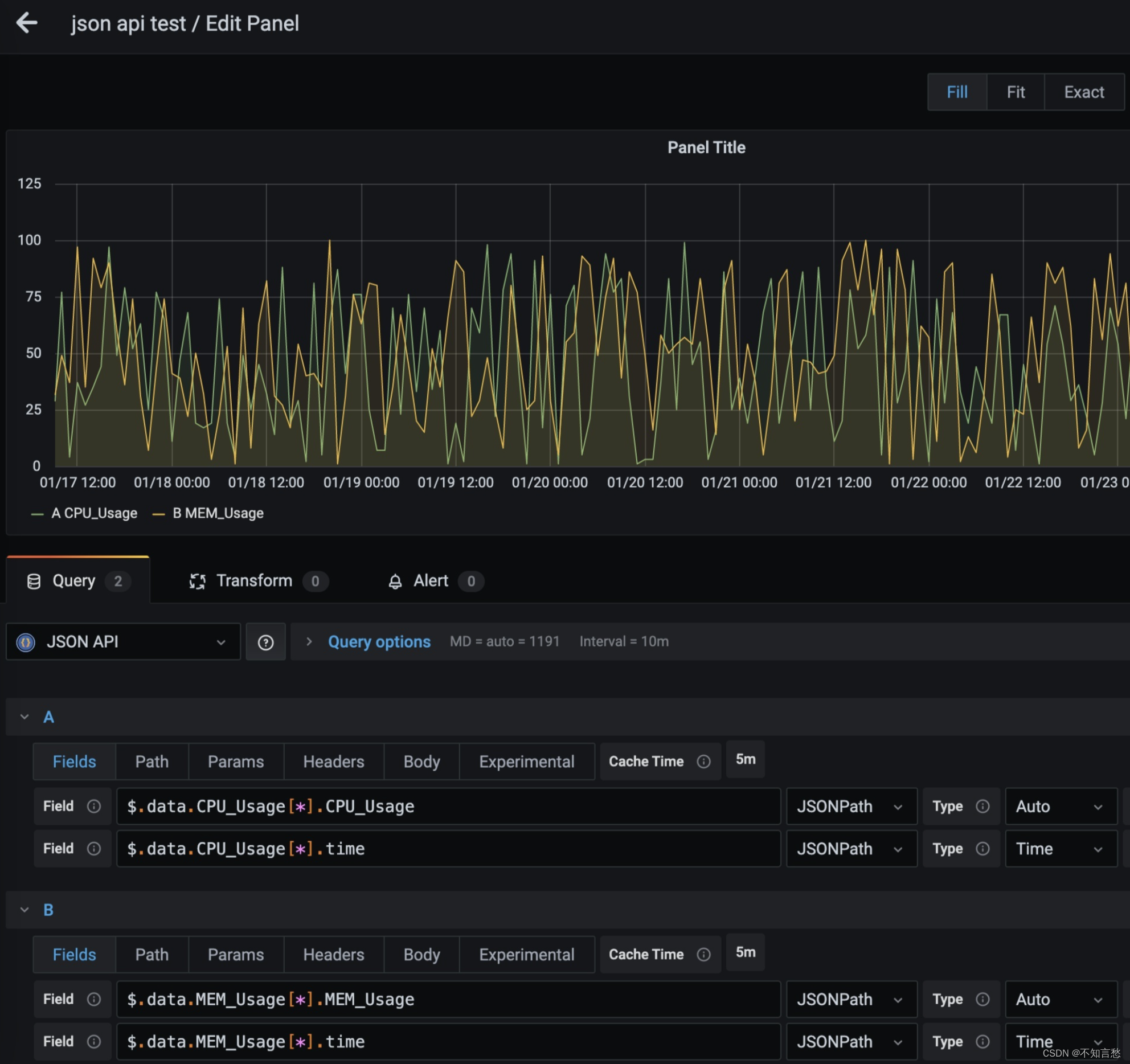Click the Query options link
This screenshot has width=1130, height=1064.
pyautogui.click(x=379, y=642)
